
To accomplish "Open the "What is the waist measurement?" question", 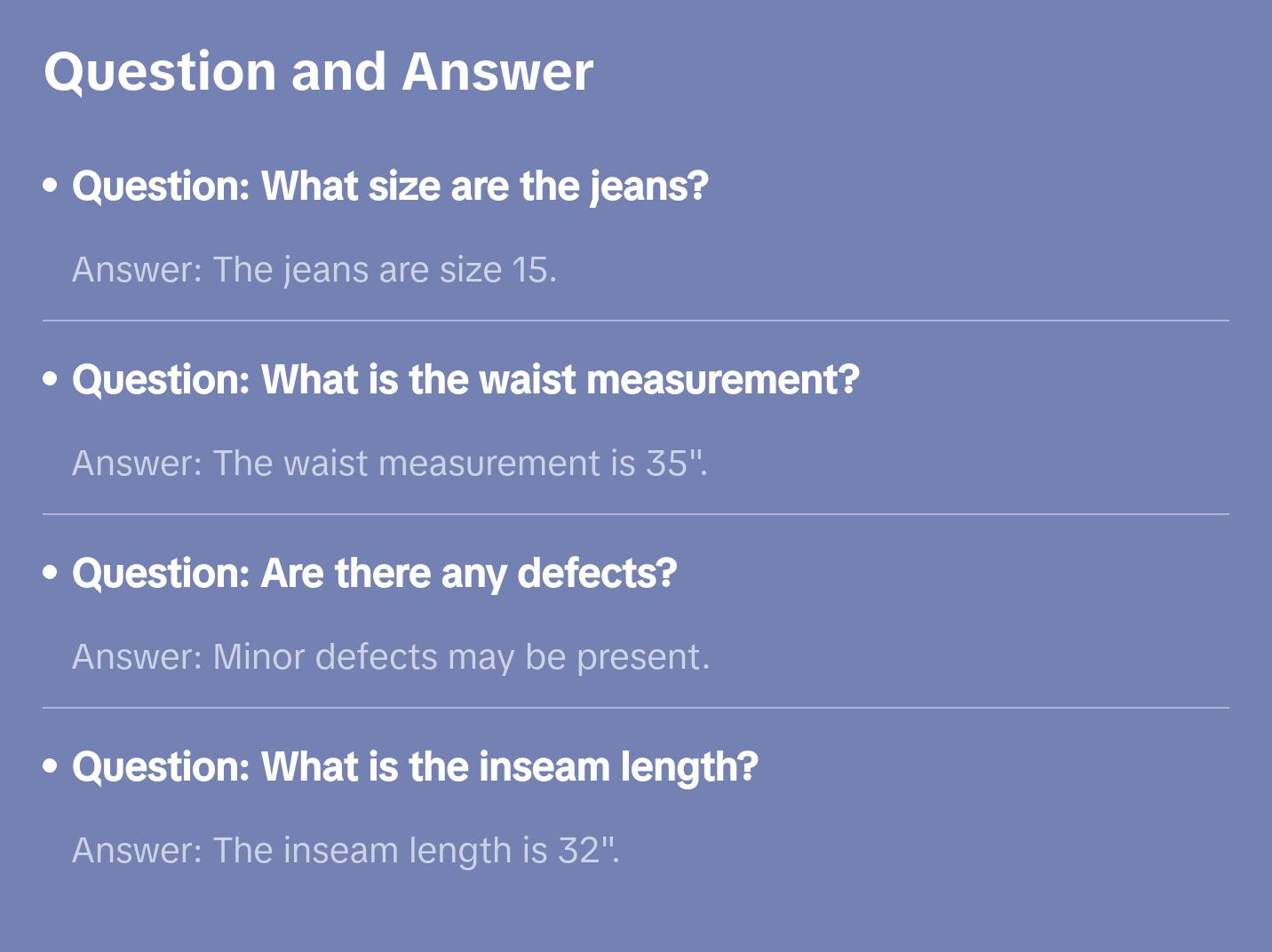I will pyautogui.click(x=465, y=380).
